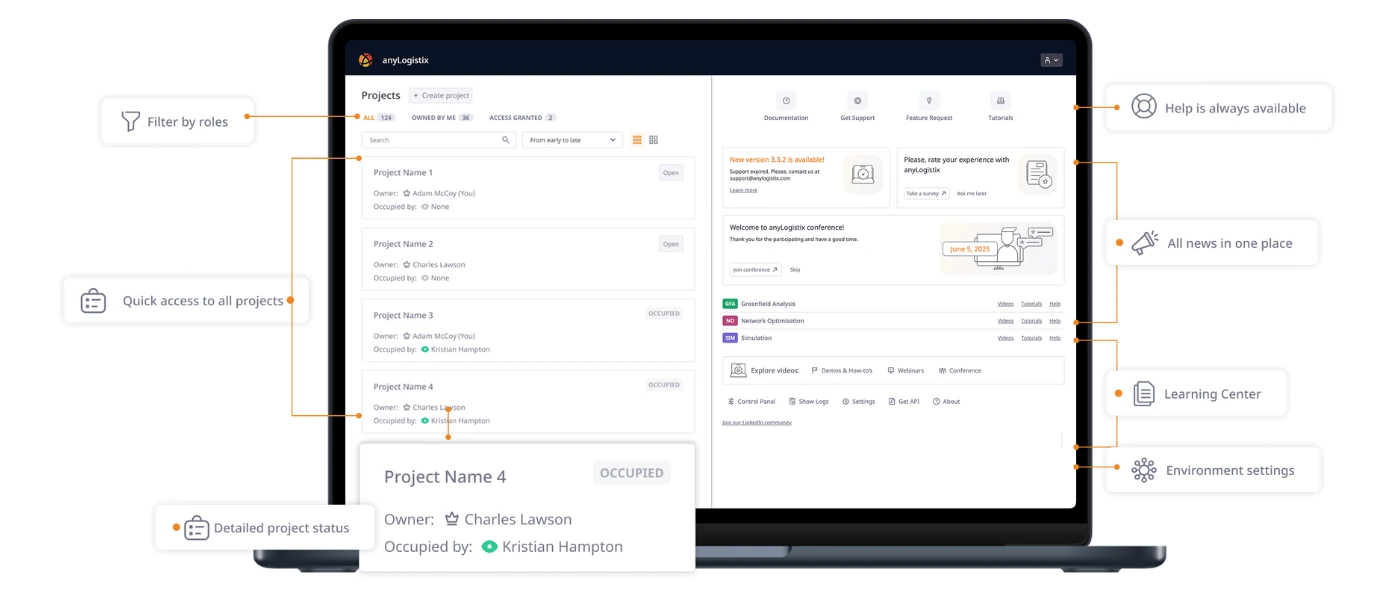Click the survey rating illustration

[1037, 174]
